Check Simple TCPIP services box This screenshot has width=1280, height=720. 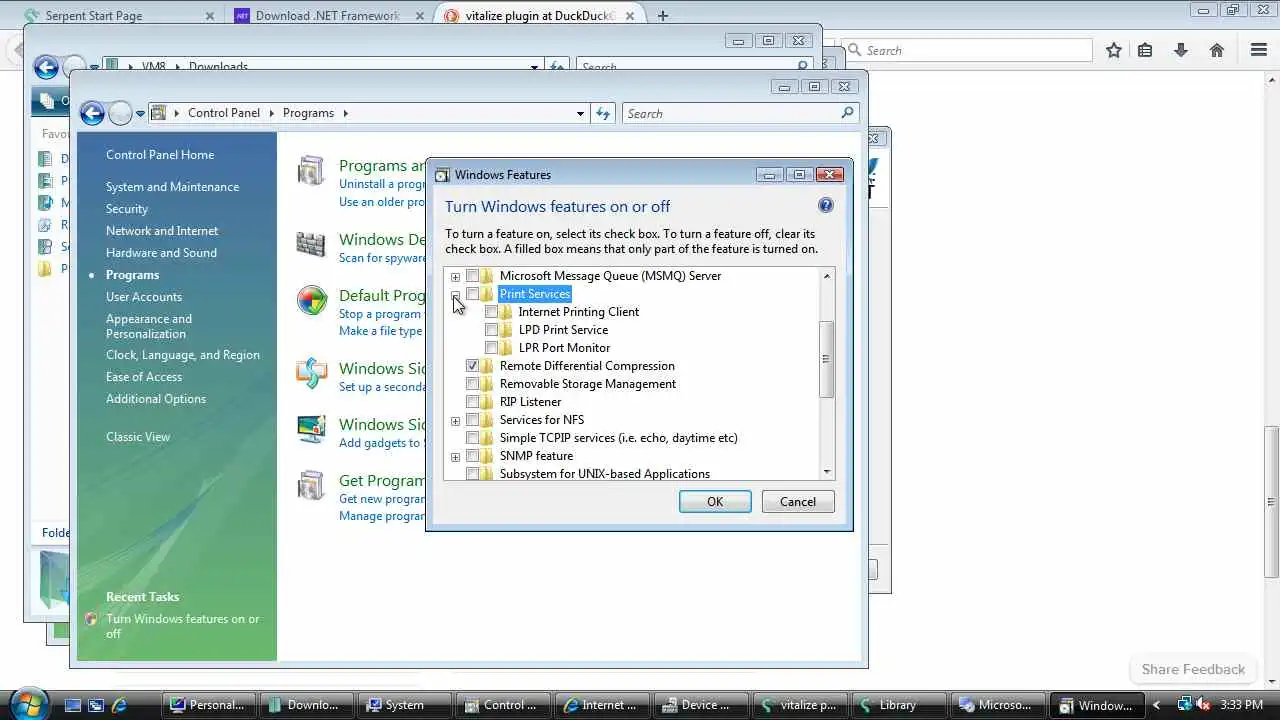pos(472,438)
